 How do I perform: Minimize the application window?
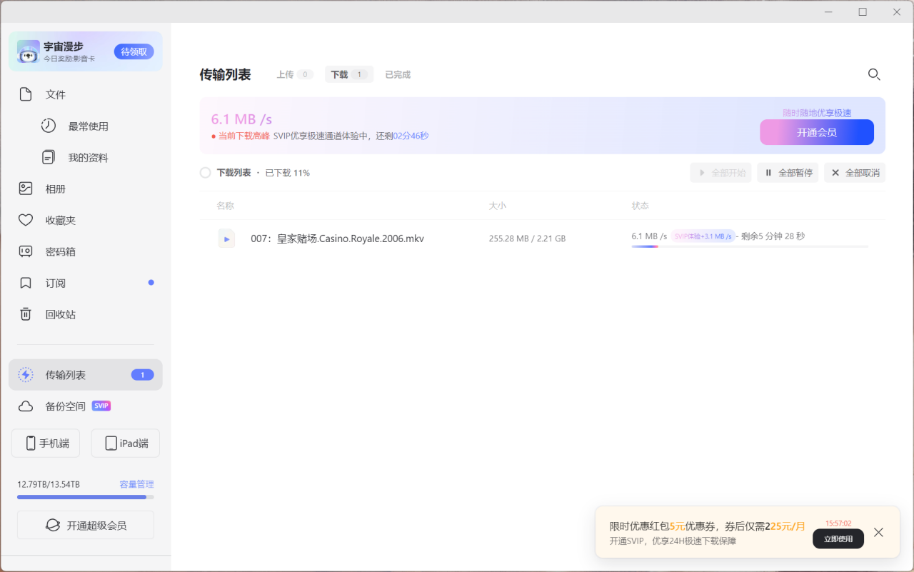click(828, 12)
